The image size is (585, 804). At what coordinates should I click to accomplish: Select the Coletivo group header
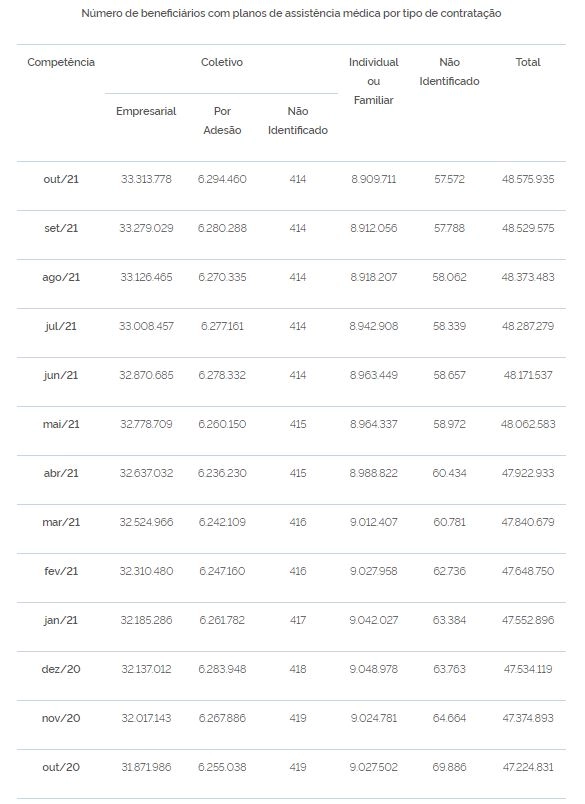(x=221, y=62)
